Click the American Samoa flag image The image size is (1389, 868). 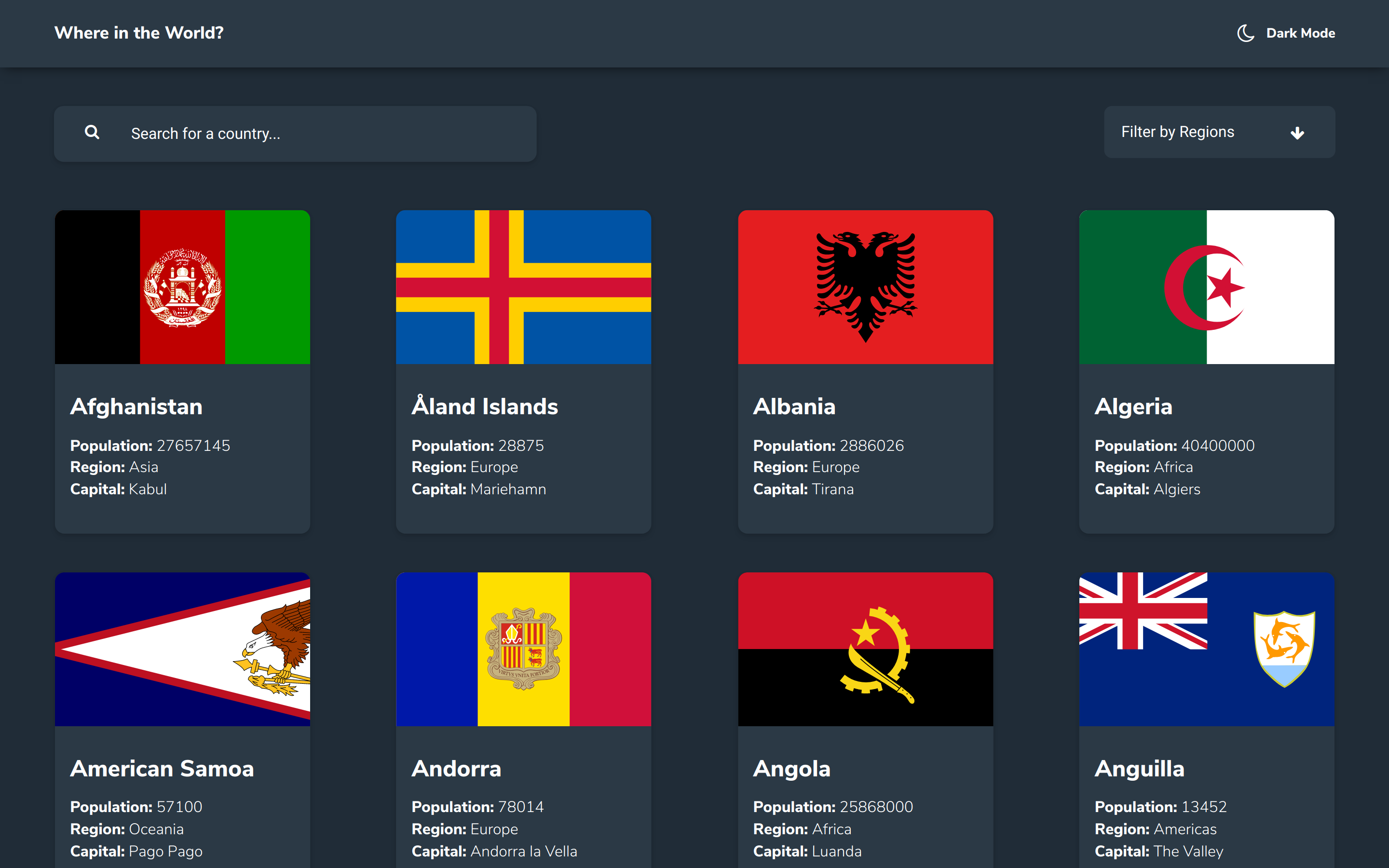182,649
